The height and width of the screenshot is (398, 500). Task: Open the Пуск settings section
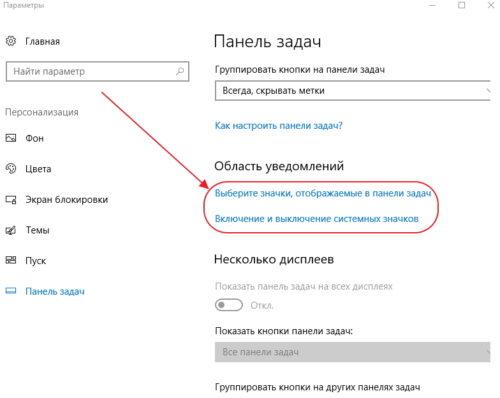point(35,260)
